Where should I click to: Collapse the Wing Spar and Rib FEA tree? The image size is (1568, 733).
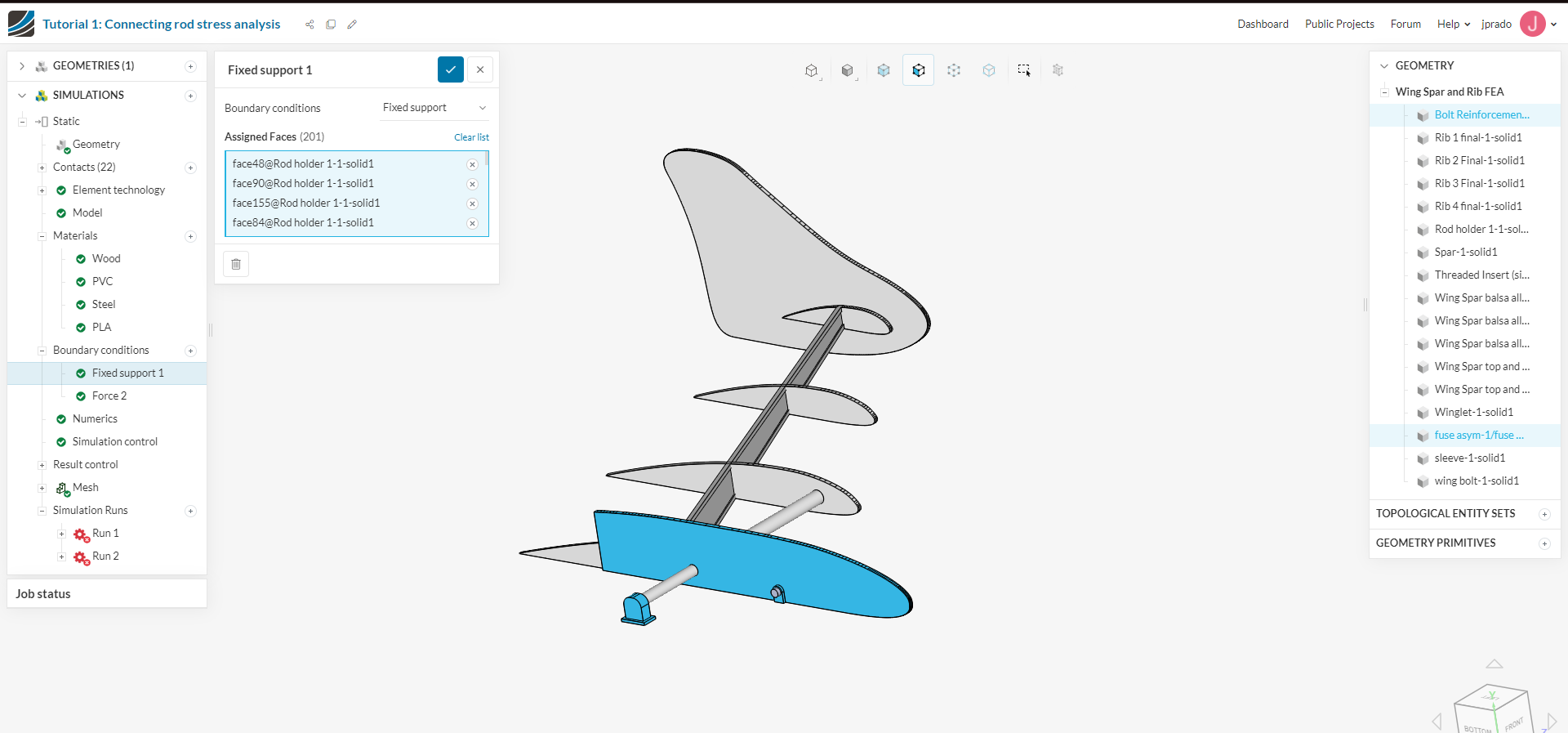click(x=1384, y=92)
